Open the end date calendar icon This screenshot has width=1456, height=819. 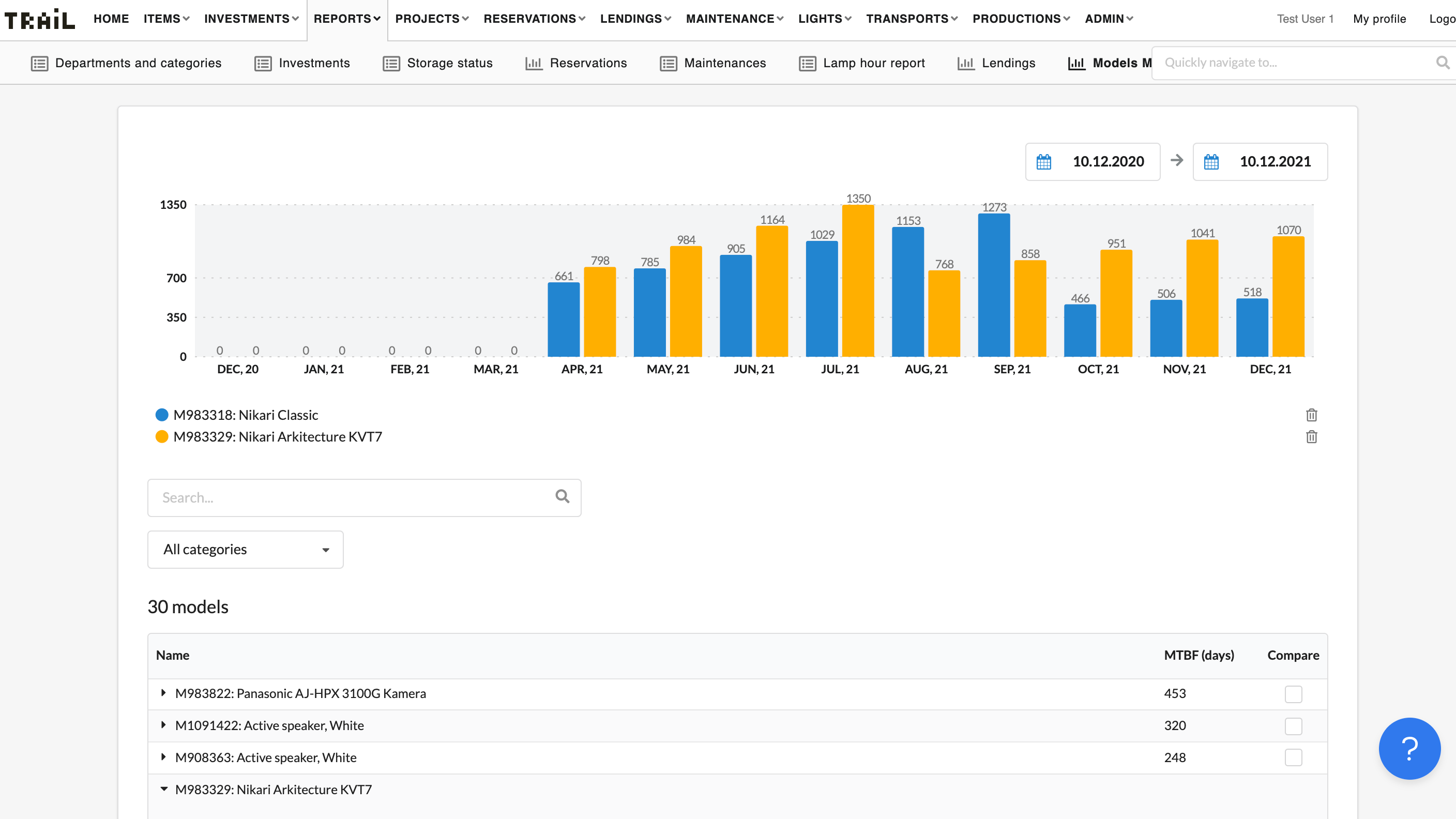[x=1211, y=162]
